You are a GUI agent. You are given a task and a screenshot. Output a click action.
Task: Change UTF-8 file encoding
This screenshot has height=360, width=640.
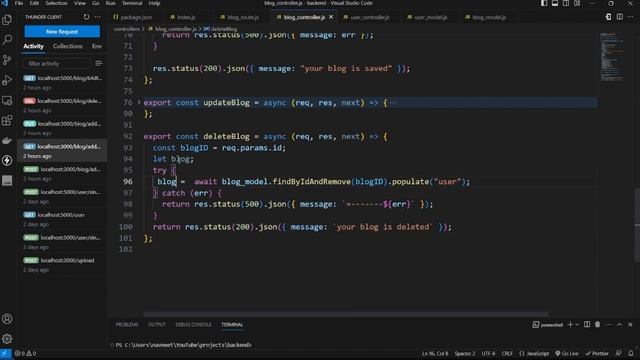click(x=488, y=353)
